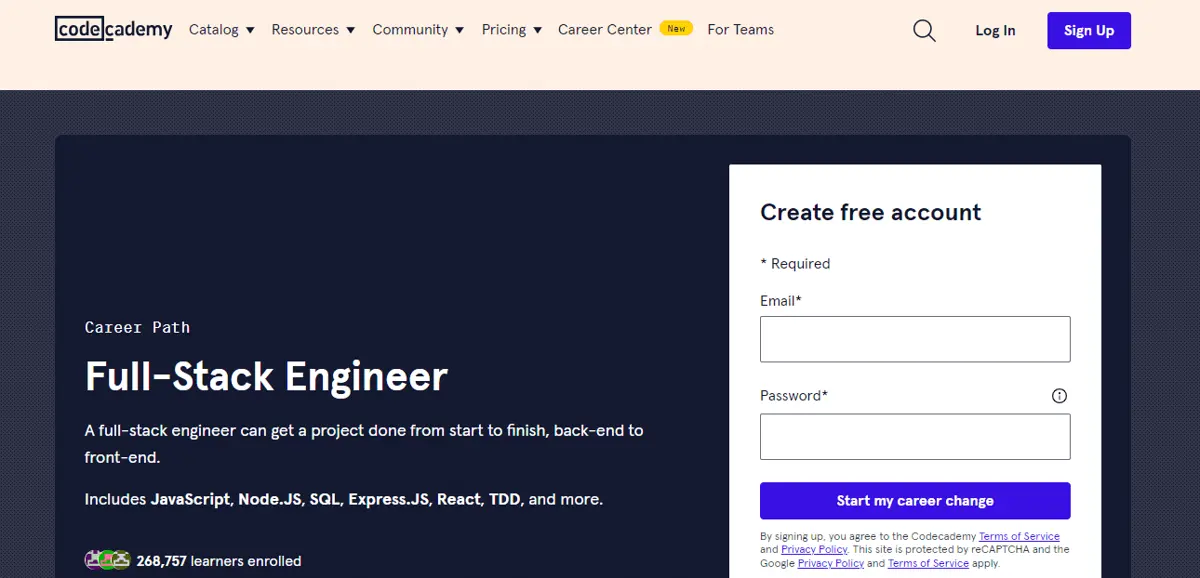1200x578 pixels.
Task: Open the Codecademy Terms of Service link
Action: [1019, 537]
